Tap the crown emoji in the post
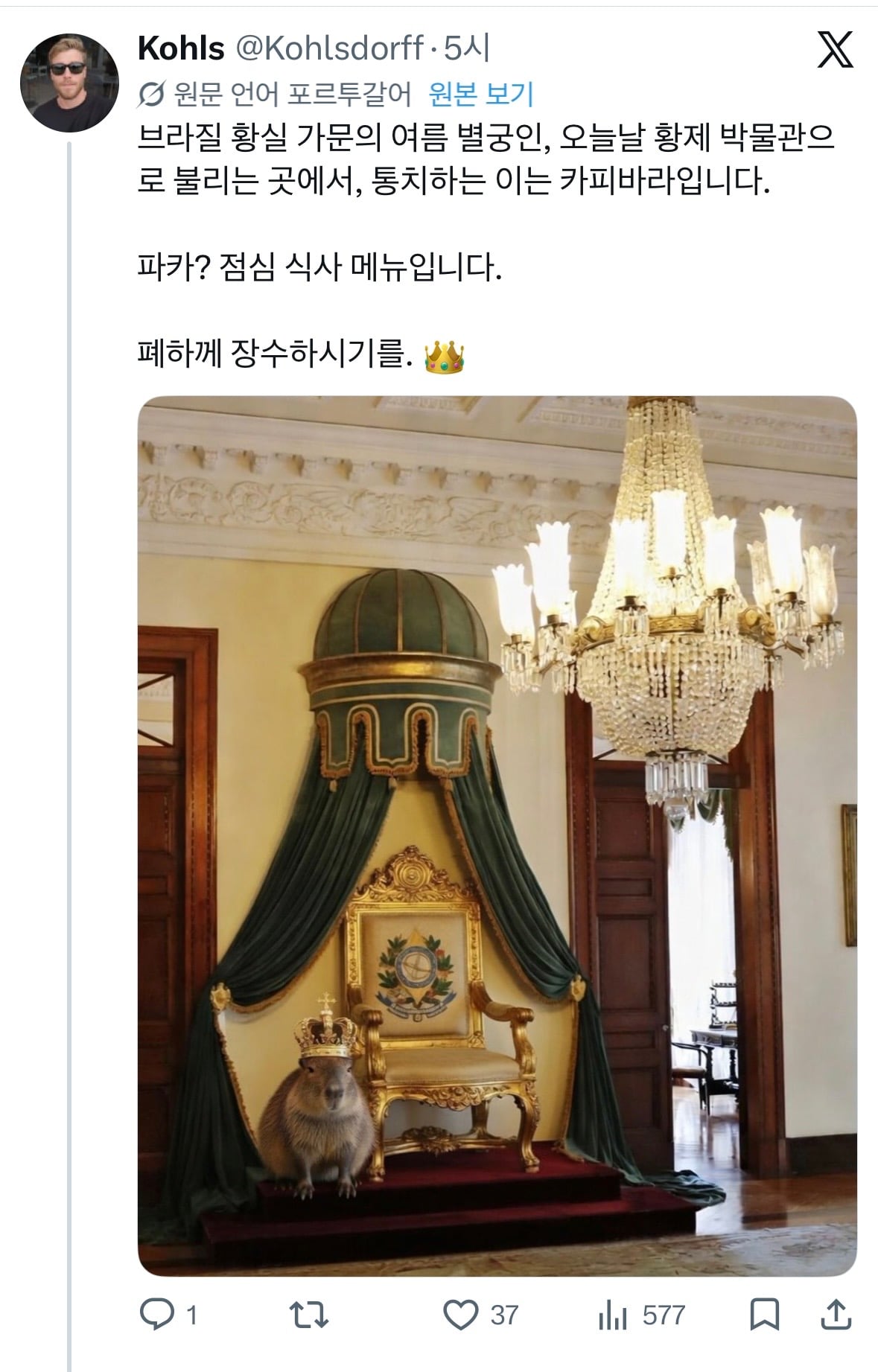 [x=444, y=357]
